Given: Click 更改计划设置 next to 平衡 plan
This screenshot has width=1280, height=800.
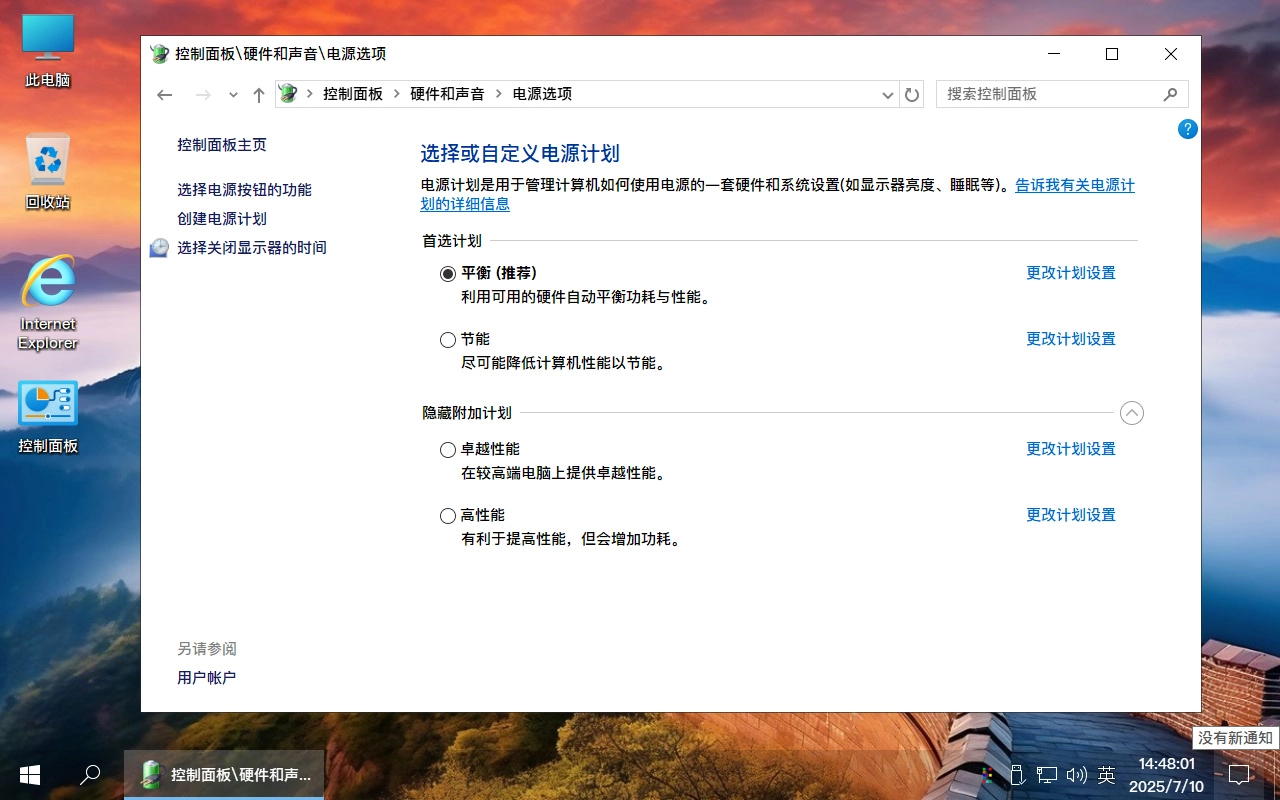Looking at the screenshot, I should (1070, 272).
